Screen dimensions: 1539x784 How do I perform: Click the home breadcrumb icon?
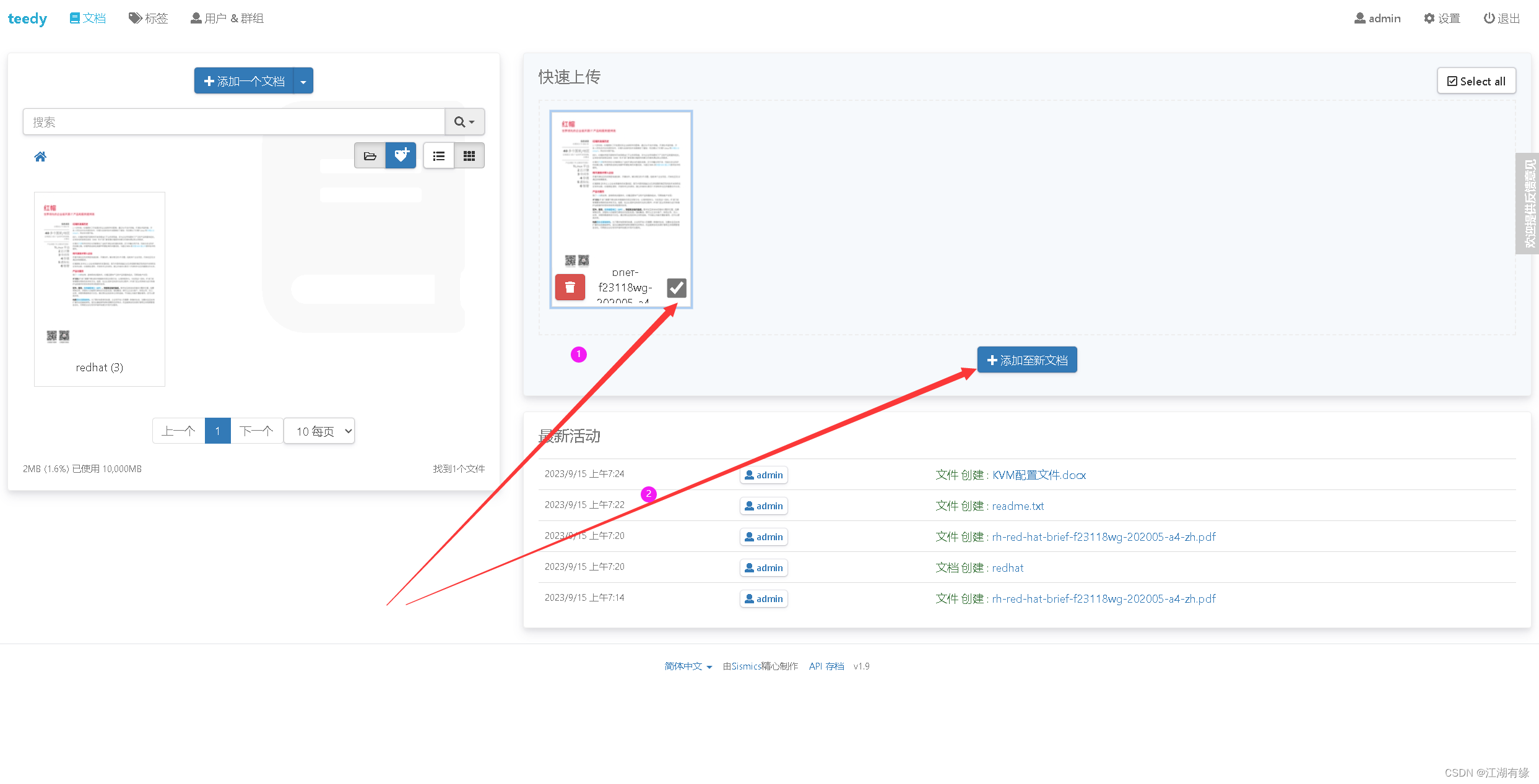(40, 157)
